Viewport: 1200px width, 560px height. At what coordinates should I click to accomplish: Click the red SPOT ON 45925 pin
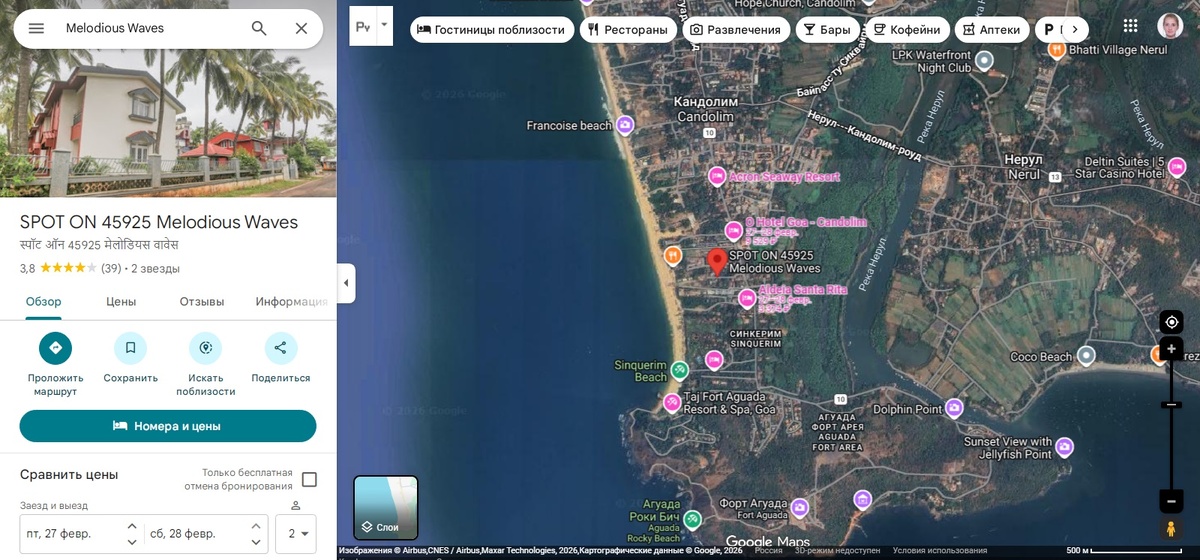point(717,262)
